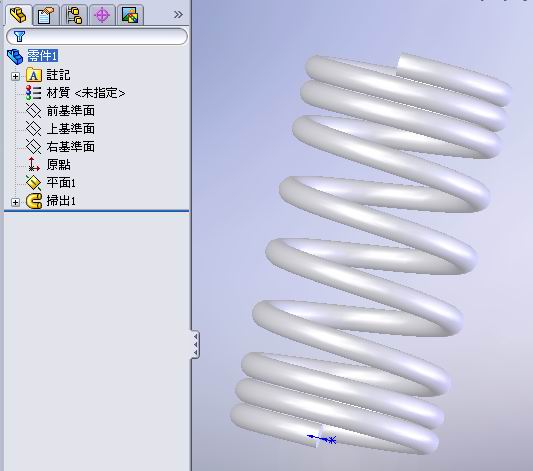Switch to the DisplayManager tab
Viewport: 533px width, 471px height.
[x=130, y=15]
